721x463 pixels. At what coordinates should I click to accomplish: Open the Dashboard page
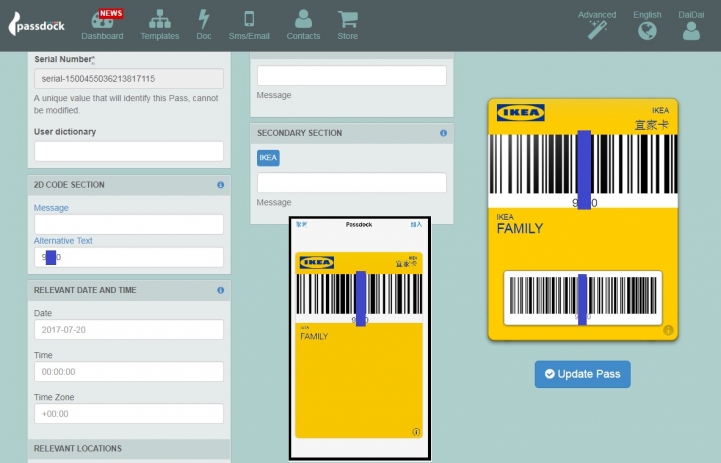[102, 25]
